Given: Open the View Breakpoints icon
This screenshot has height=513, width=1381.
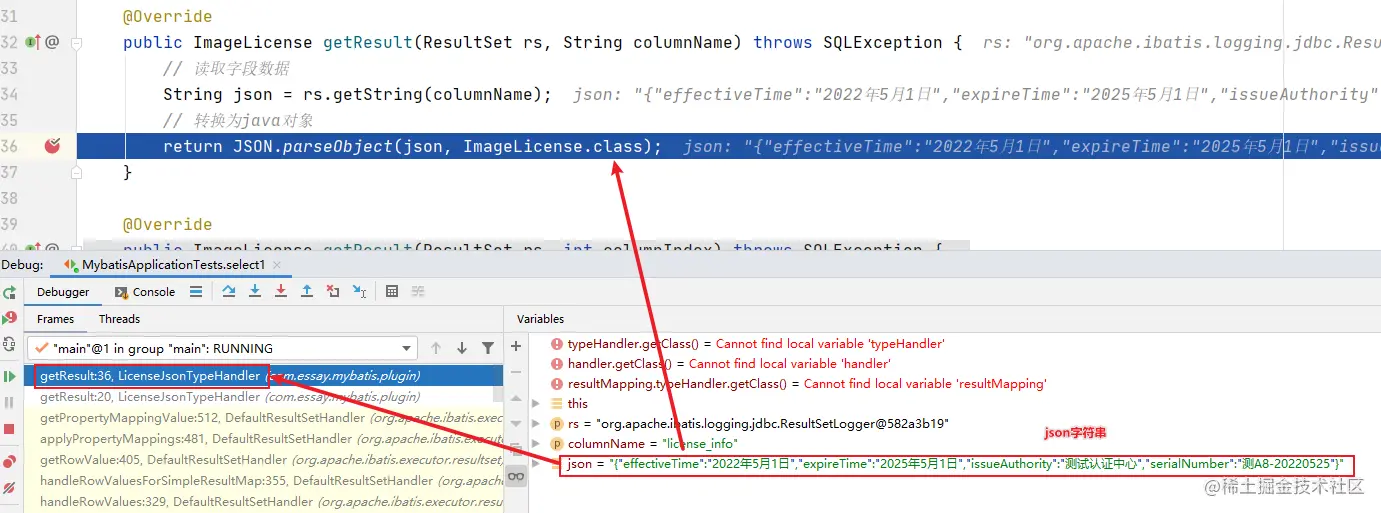Looking at the screenshot, I should [10, 461].
